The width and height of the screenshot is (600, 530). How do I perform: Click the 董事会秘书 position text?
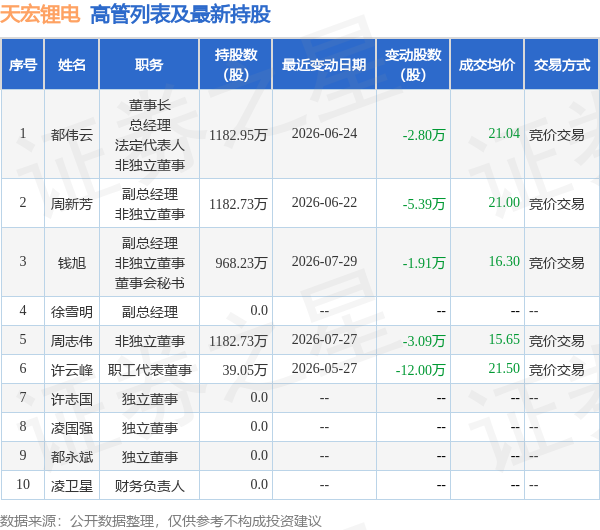pos(150,283)
